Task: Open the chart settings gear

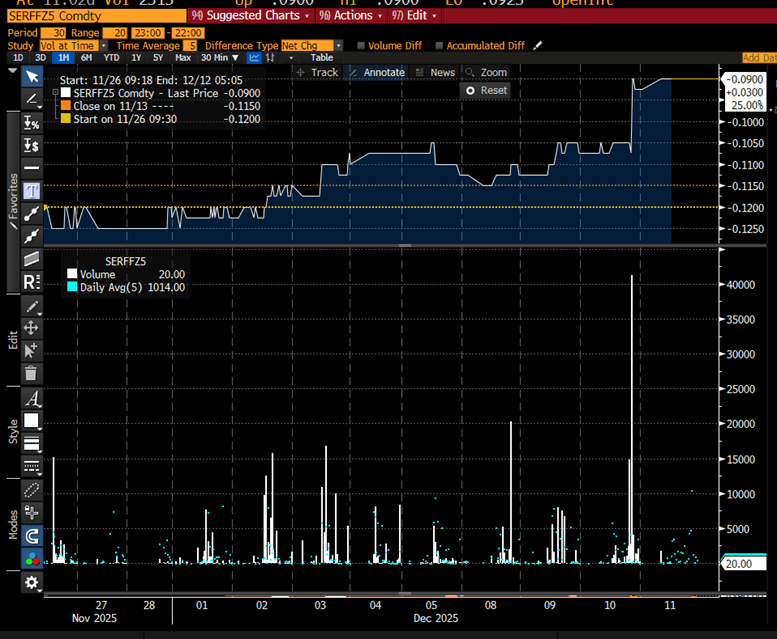Action: pyautogui.click(x=31, y=582)
